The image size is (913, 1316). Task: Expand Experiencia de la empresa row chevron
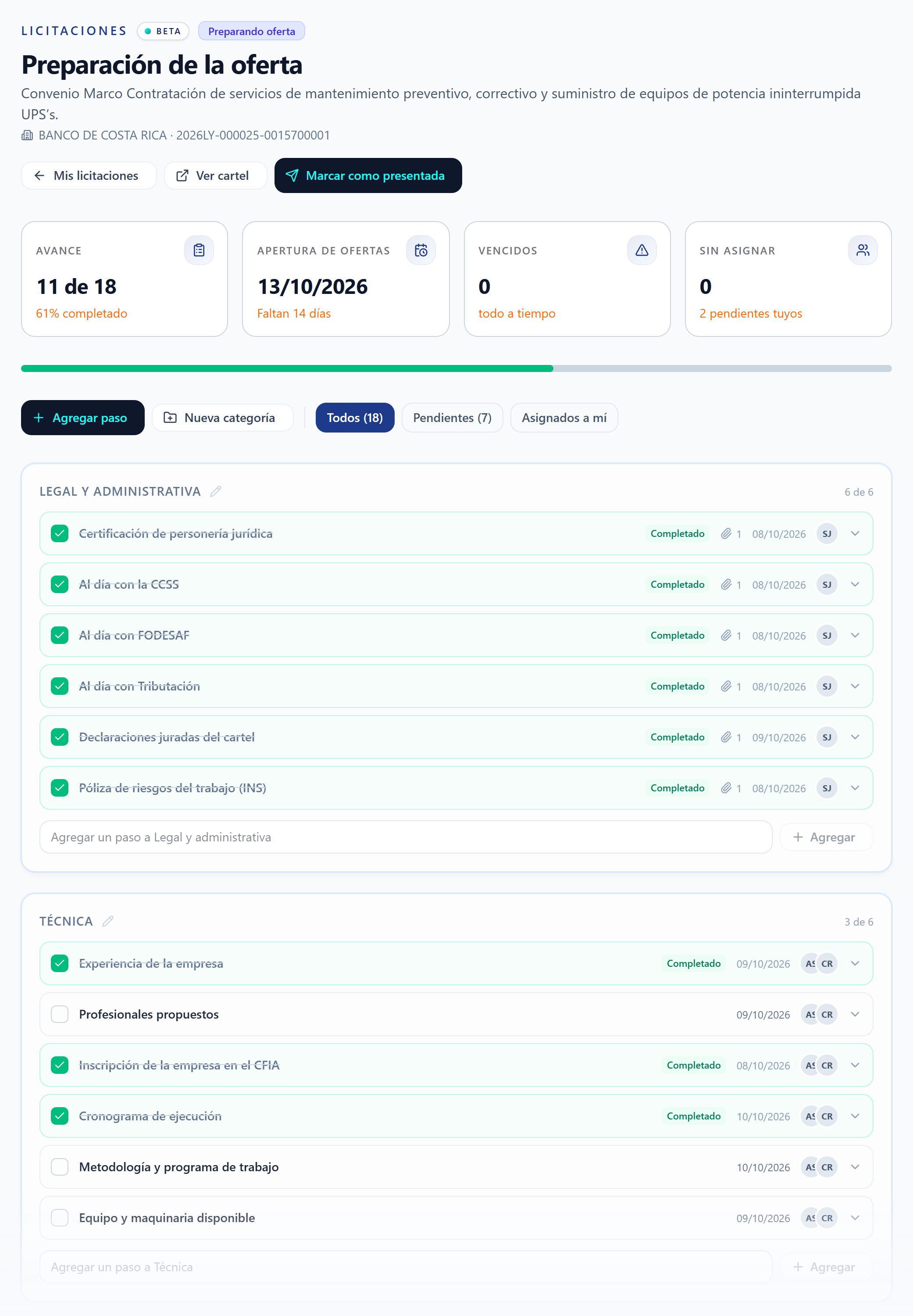click(855, 964)
